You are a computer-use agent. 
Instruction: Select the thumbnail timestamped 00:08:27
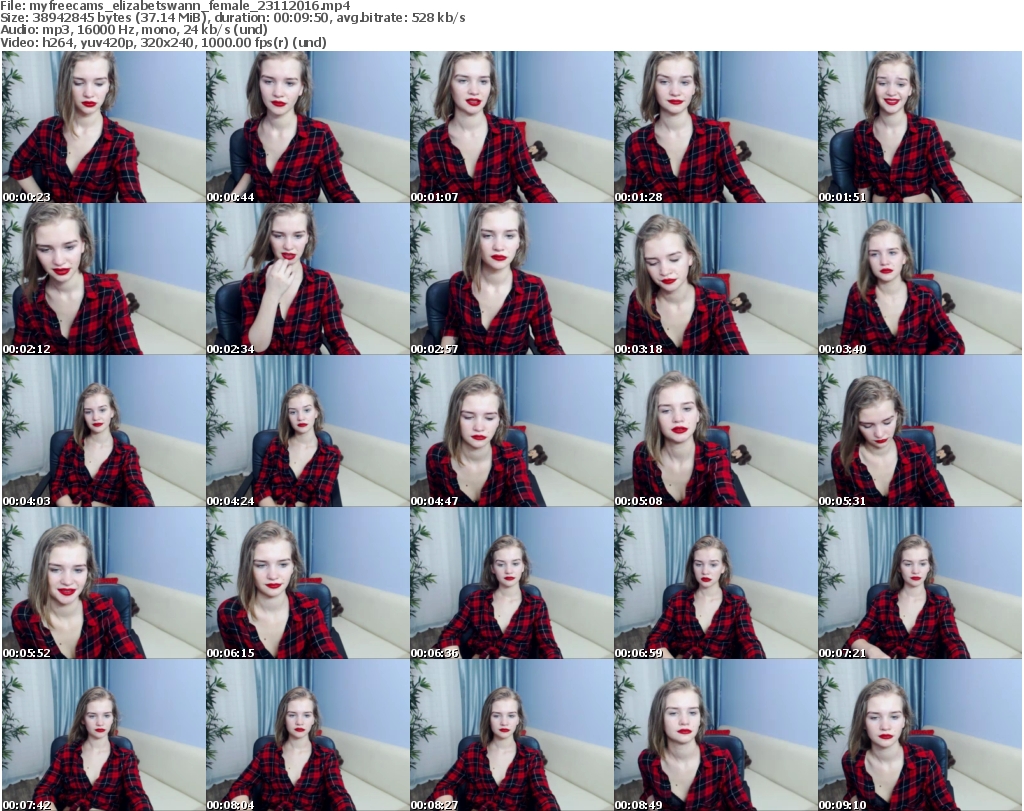[511, 735]
